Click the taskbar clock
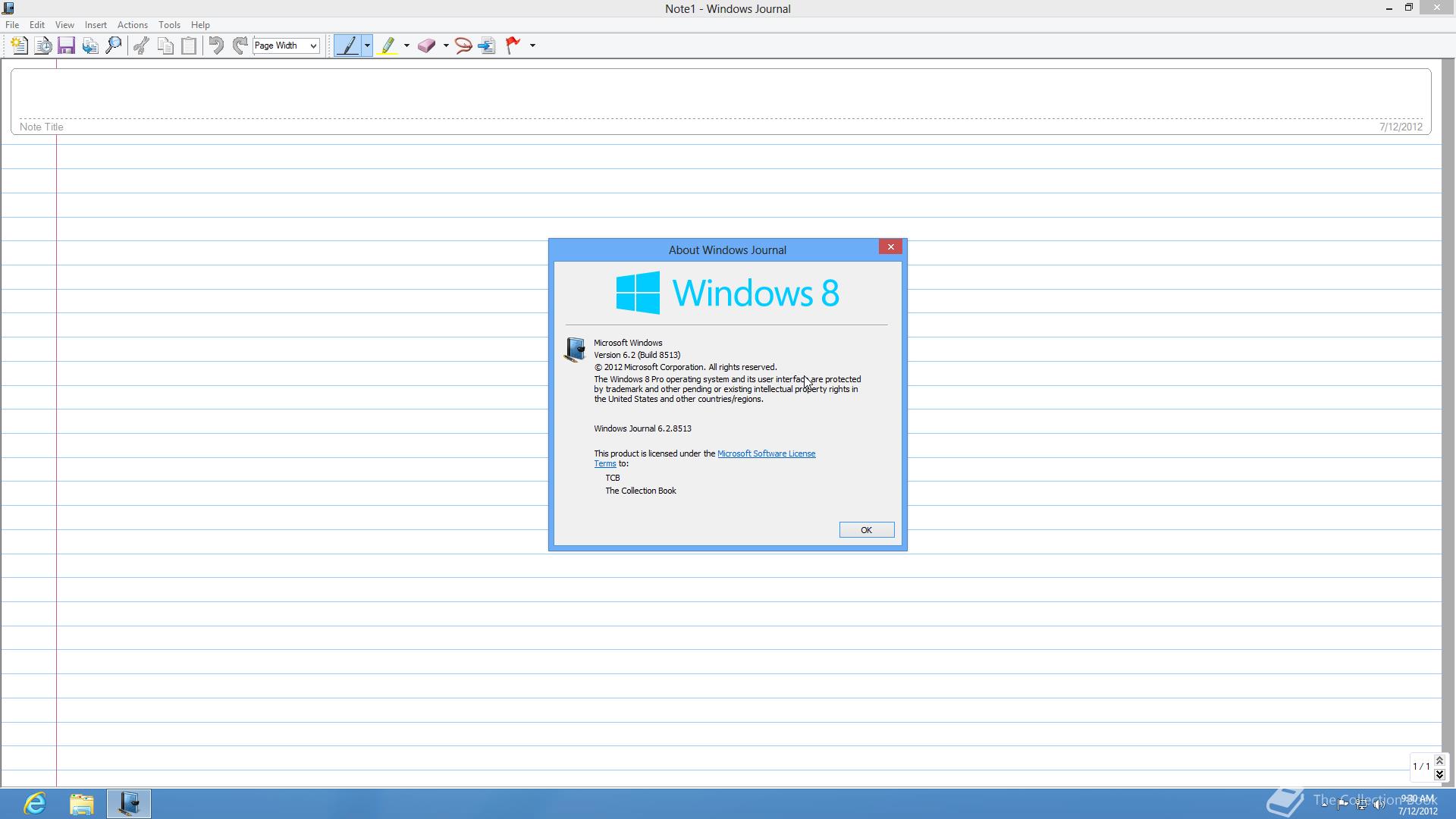Screen dimensions: 1456x819 click(x=1417, y=804)
